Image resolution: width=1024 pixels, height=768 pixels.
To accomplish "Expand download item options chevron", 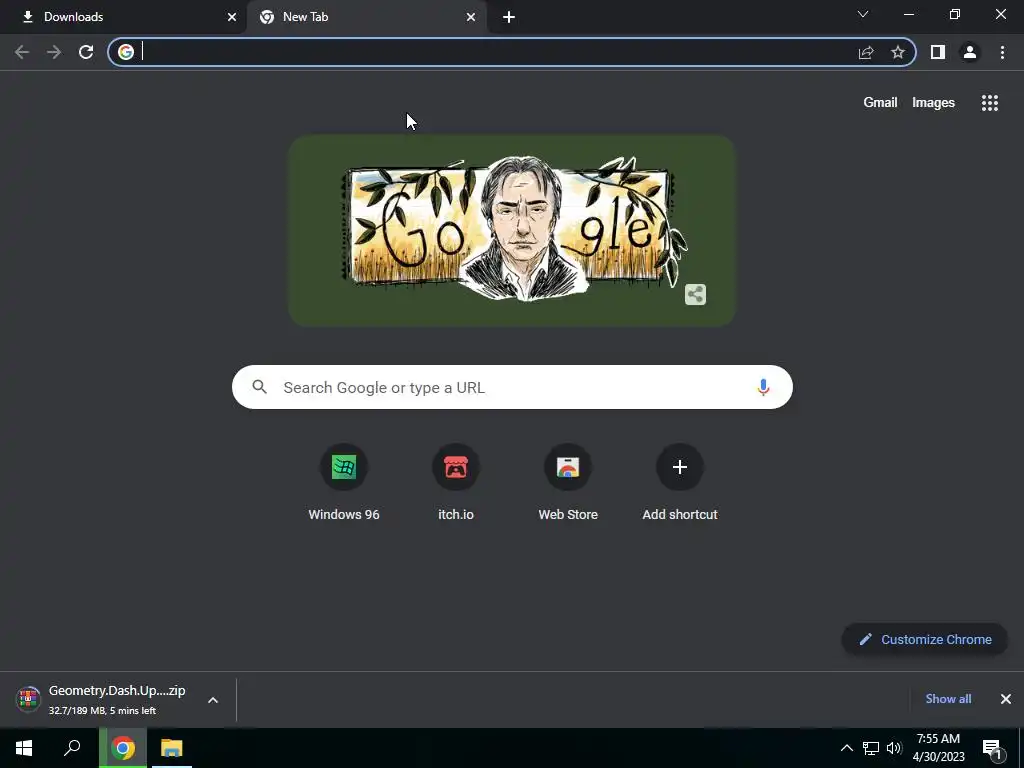I will point(213,700).
